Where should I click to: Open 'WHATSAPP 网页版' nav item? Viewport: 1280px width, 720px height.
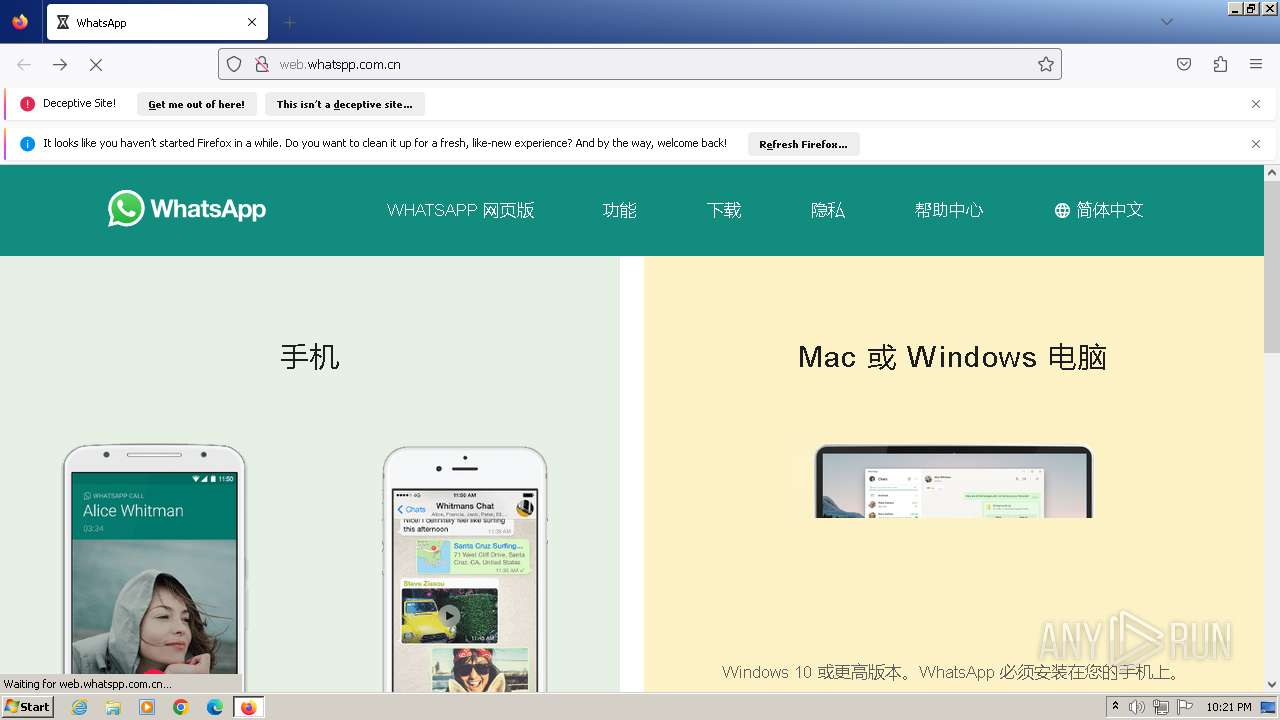click(x=461, y=210)
